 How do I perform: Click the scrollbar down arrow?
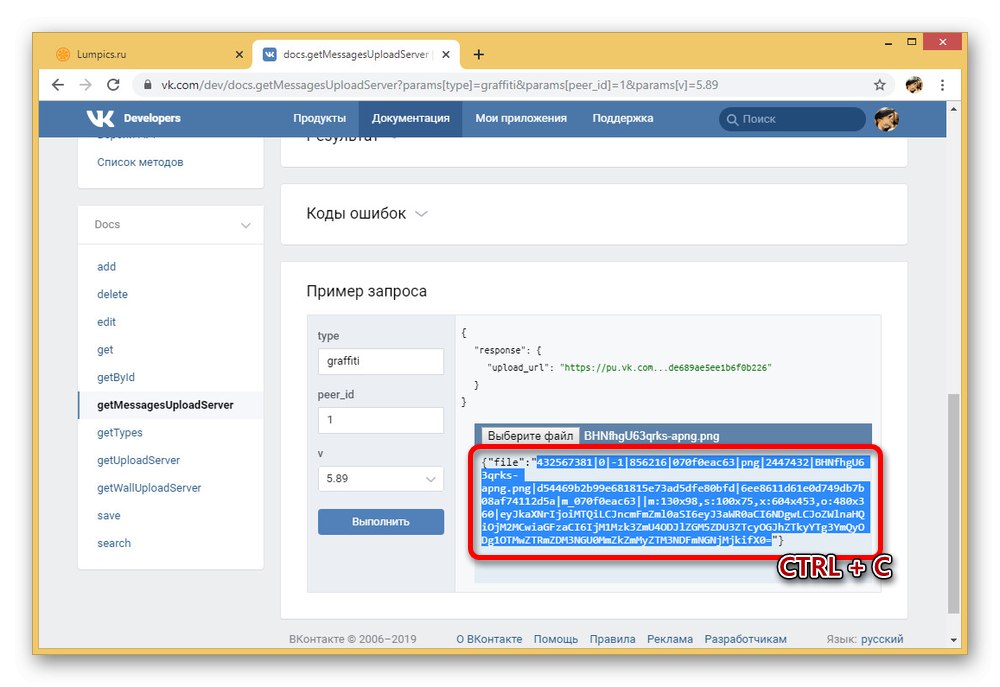click(953, 640)
